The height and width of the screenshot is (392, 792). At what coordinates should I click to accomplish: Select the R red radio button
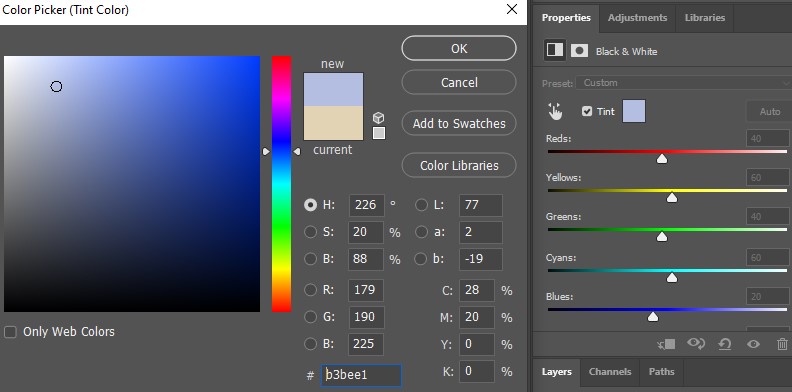310,289
